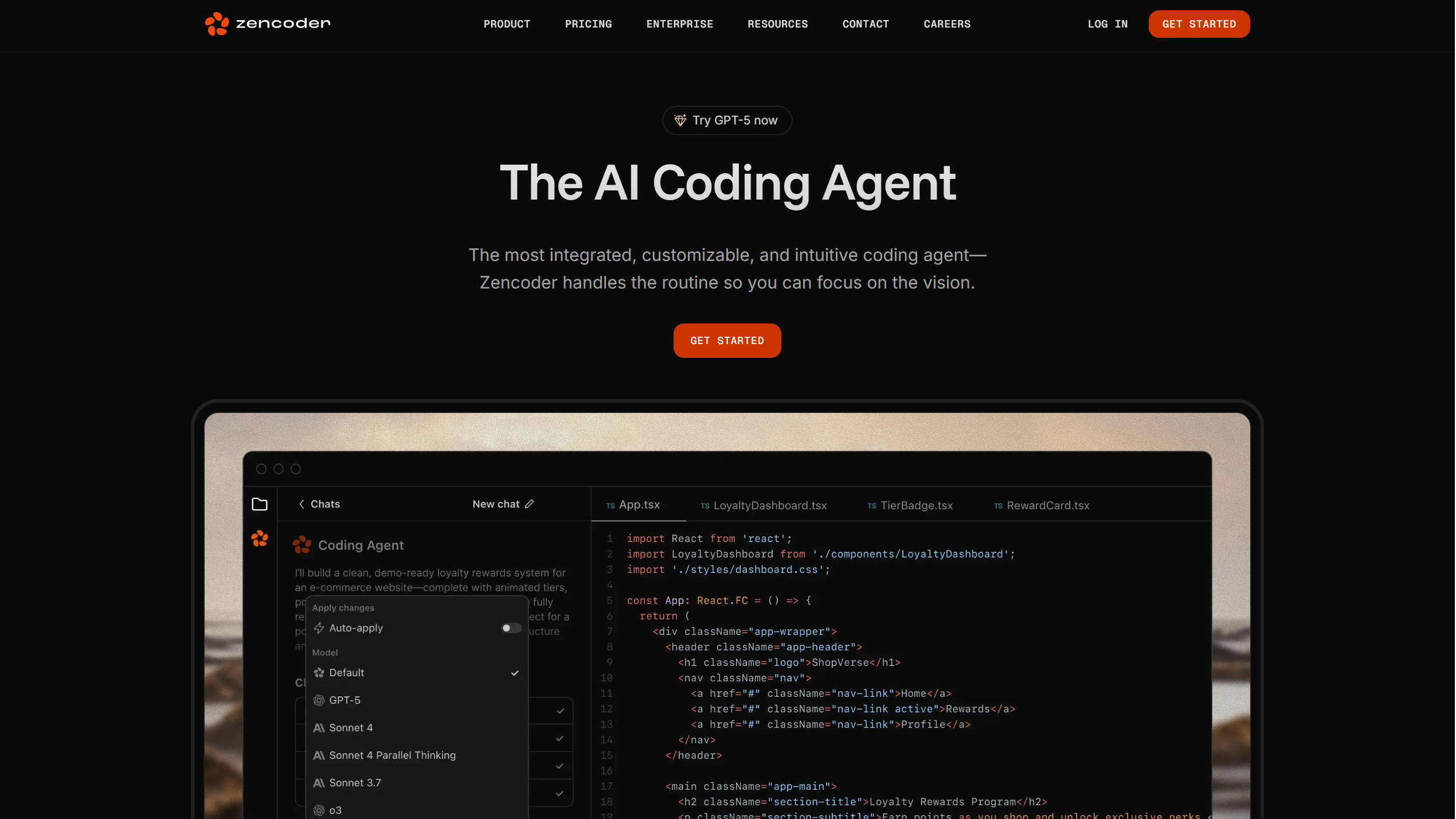Click the TS icon on RewardCard.tsx tab
Viewport: 1456px width, 819px height.
998,506
